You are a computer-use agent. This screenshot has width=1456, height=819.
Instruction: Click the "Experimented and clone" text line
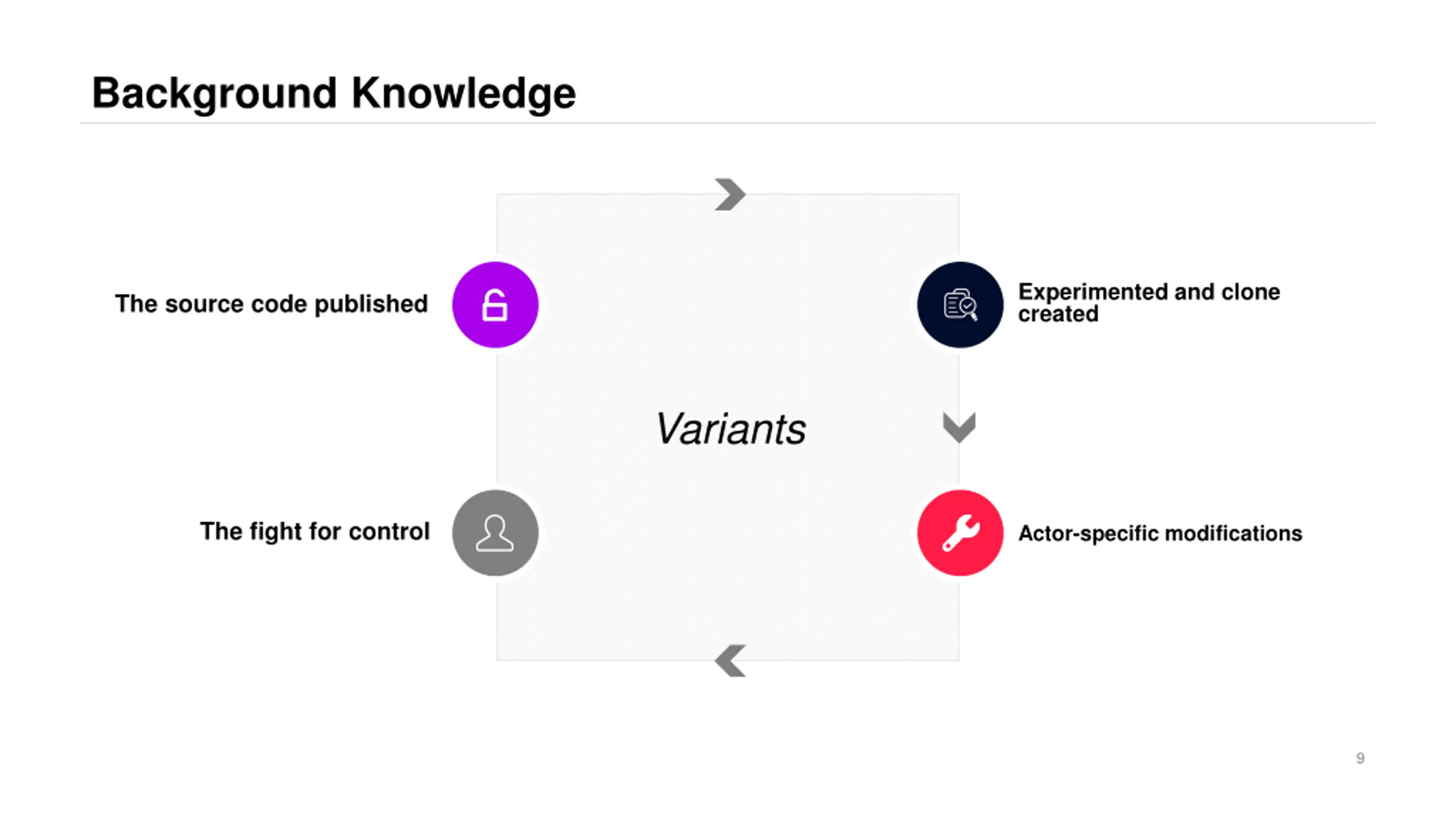pyautogui.click(x=1149, y=292)
